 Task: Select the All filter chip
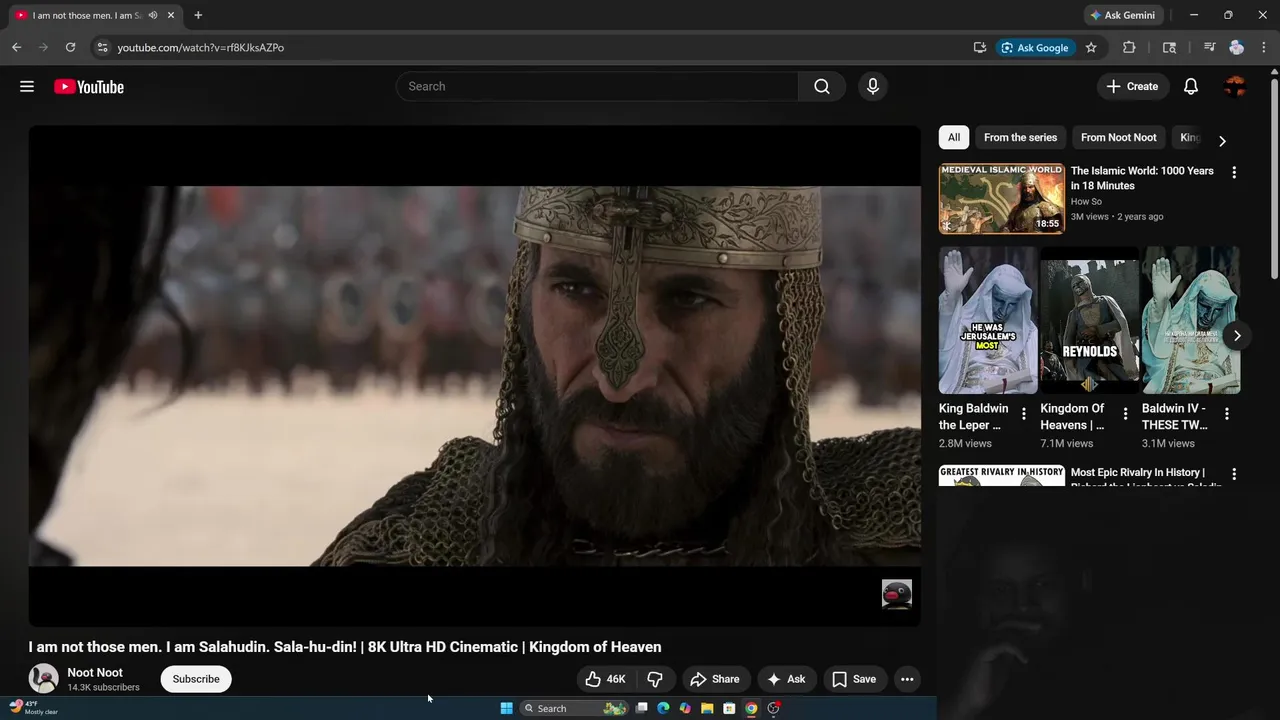[x=954, y=138]
